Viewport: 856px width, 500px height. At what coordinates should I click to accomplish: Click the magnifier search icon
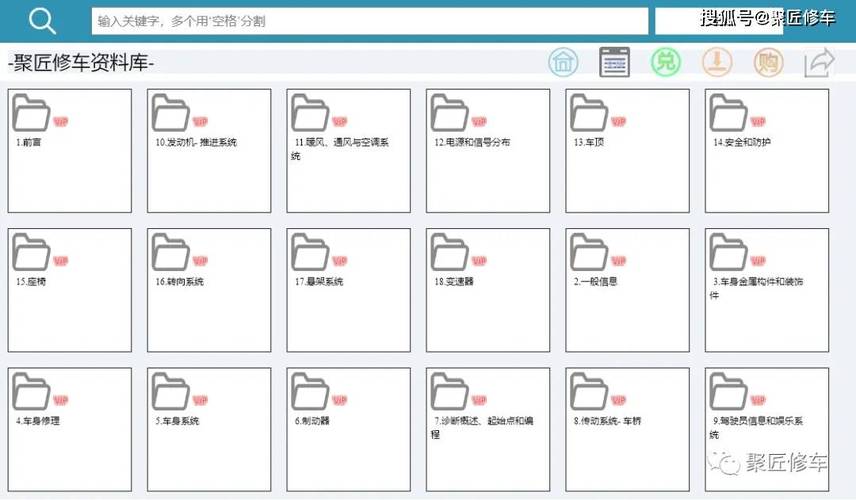coord(42,21)
